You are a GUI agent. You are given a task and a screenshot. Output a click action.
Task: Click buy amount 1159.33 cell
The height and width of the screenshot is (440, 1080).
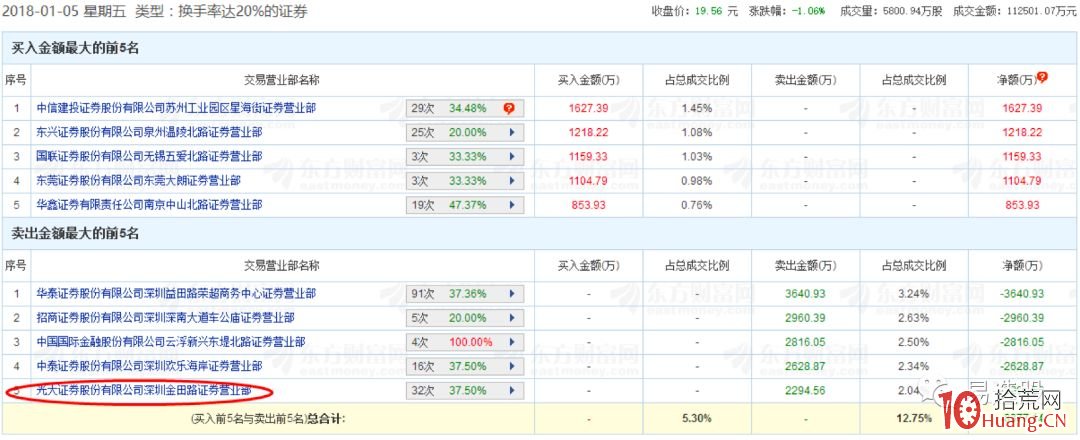click(x=588, y=156)
